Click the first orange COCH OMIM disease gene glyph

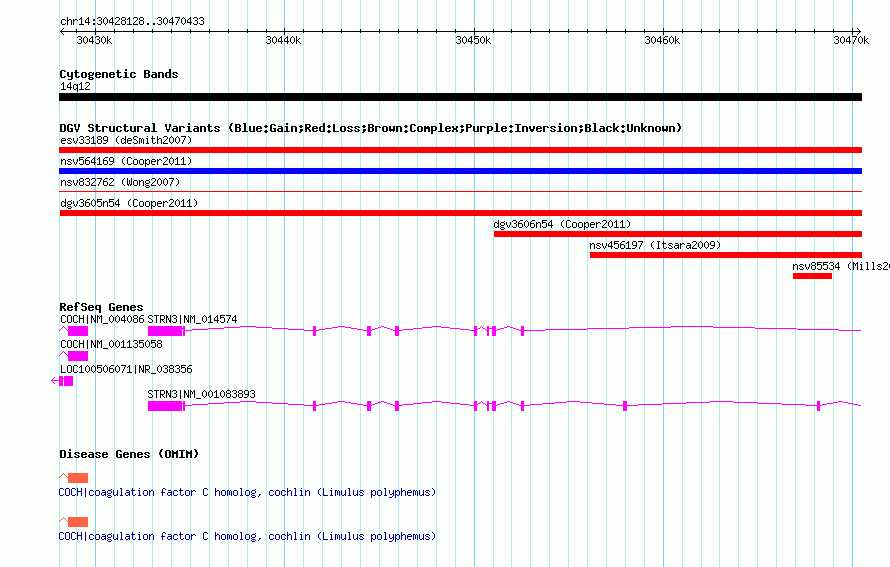point(74,478)
